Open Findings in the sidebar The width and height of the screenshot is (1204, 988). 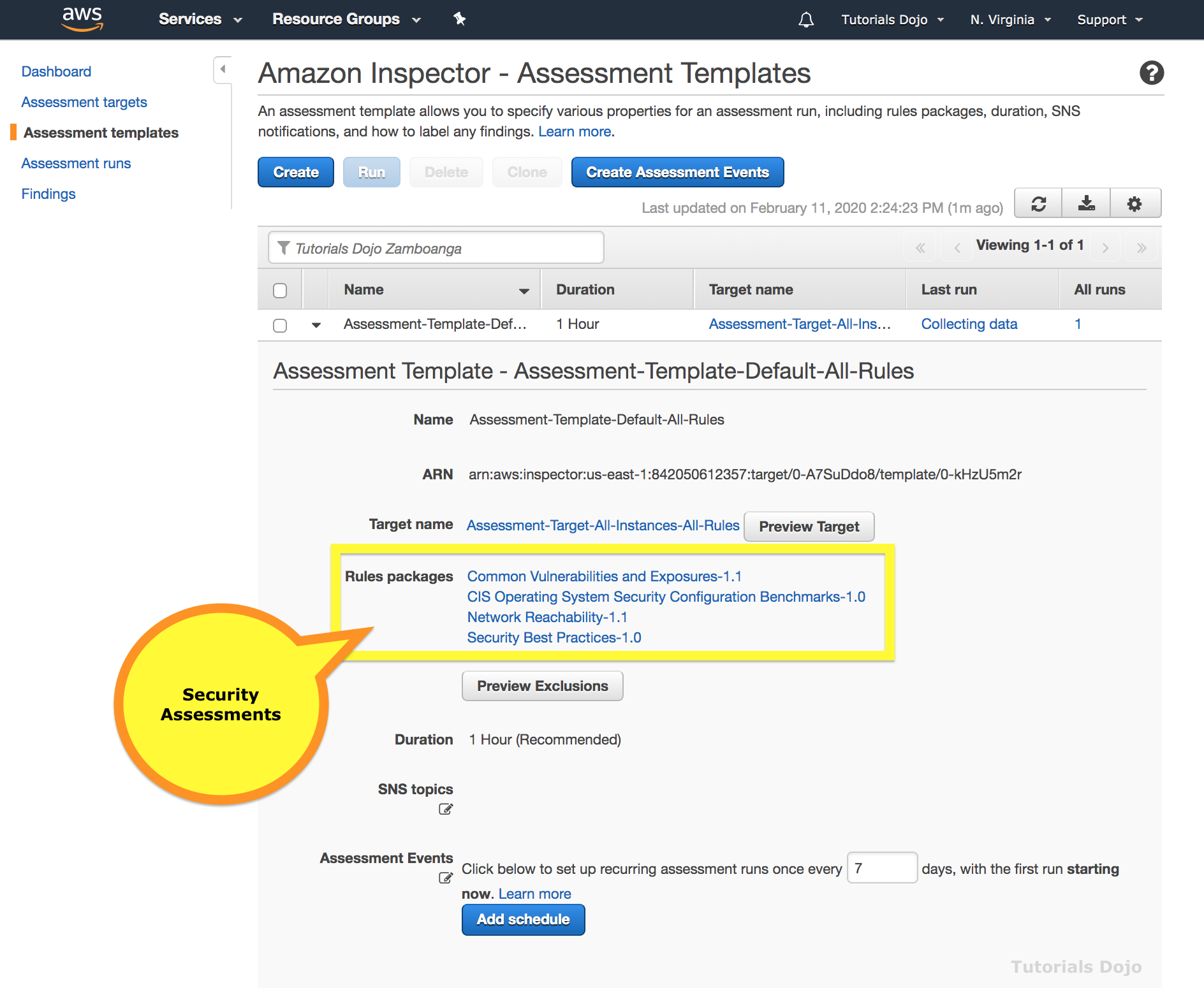point(48,194)
